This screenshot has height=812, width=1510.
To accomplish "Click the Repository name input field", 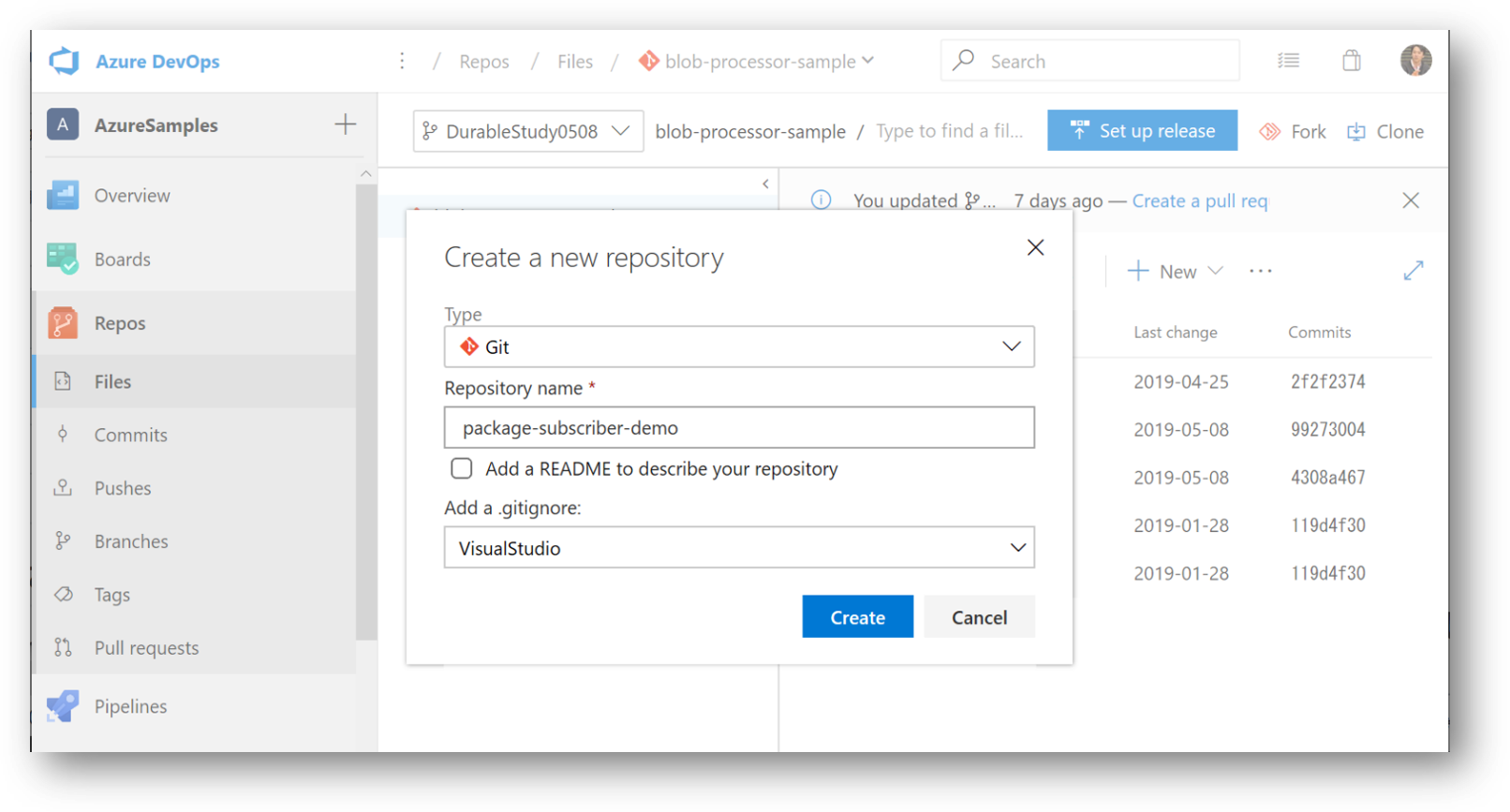I will (739, 427).
